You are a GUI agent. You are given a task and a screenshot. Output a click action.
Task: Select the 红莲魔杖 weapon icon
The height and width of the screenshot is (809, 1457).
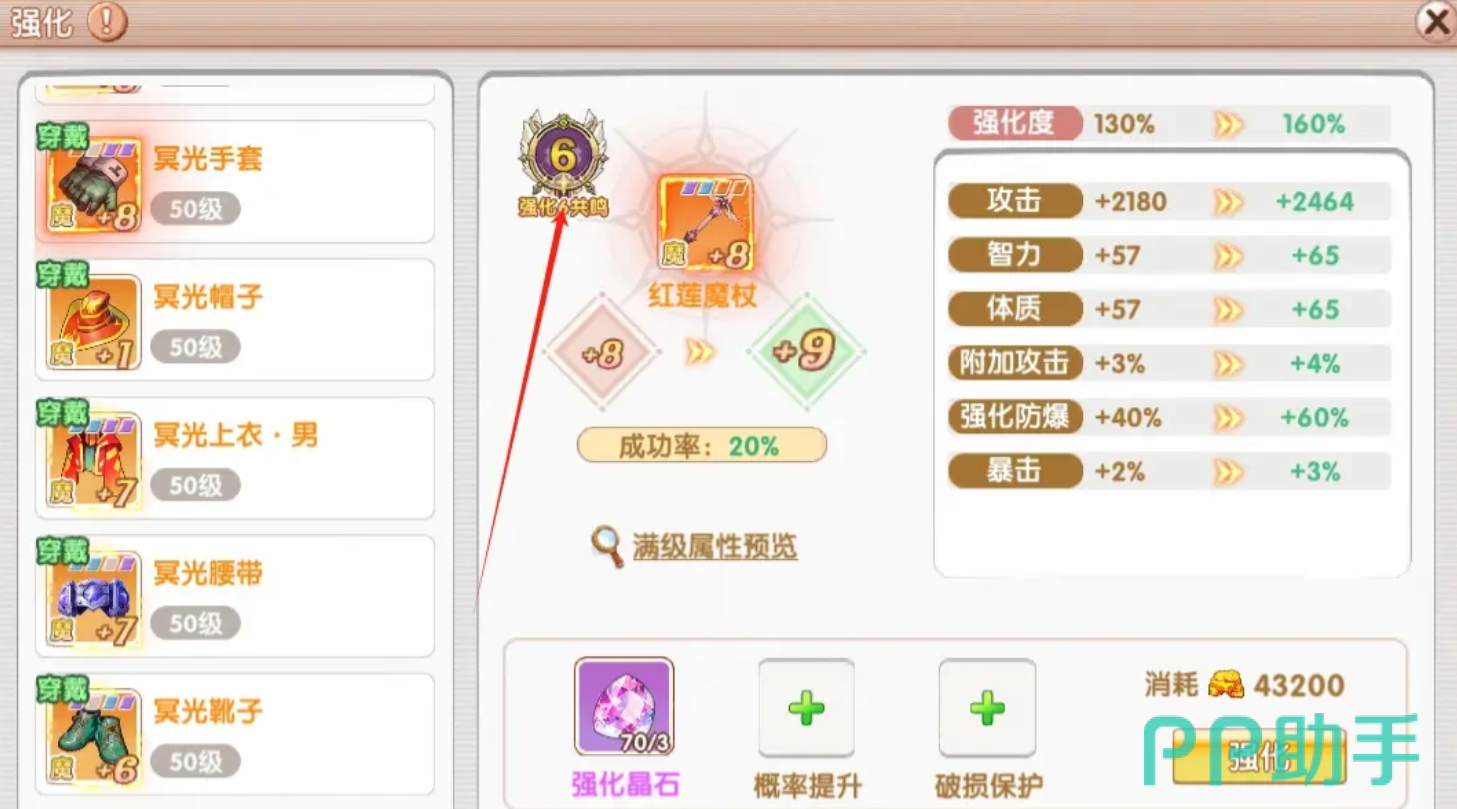(705, 224)
